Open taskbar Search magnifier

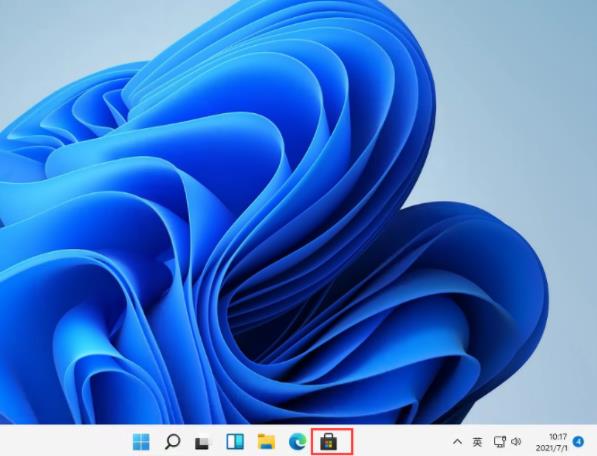click(x=172, y=442)
